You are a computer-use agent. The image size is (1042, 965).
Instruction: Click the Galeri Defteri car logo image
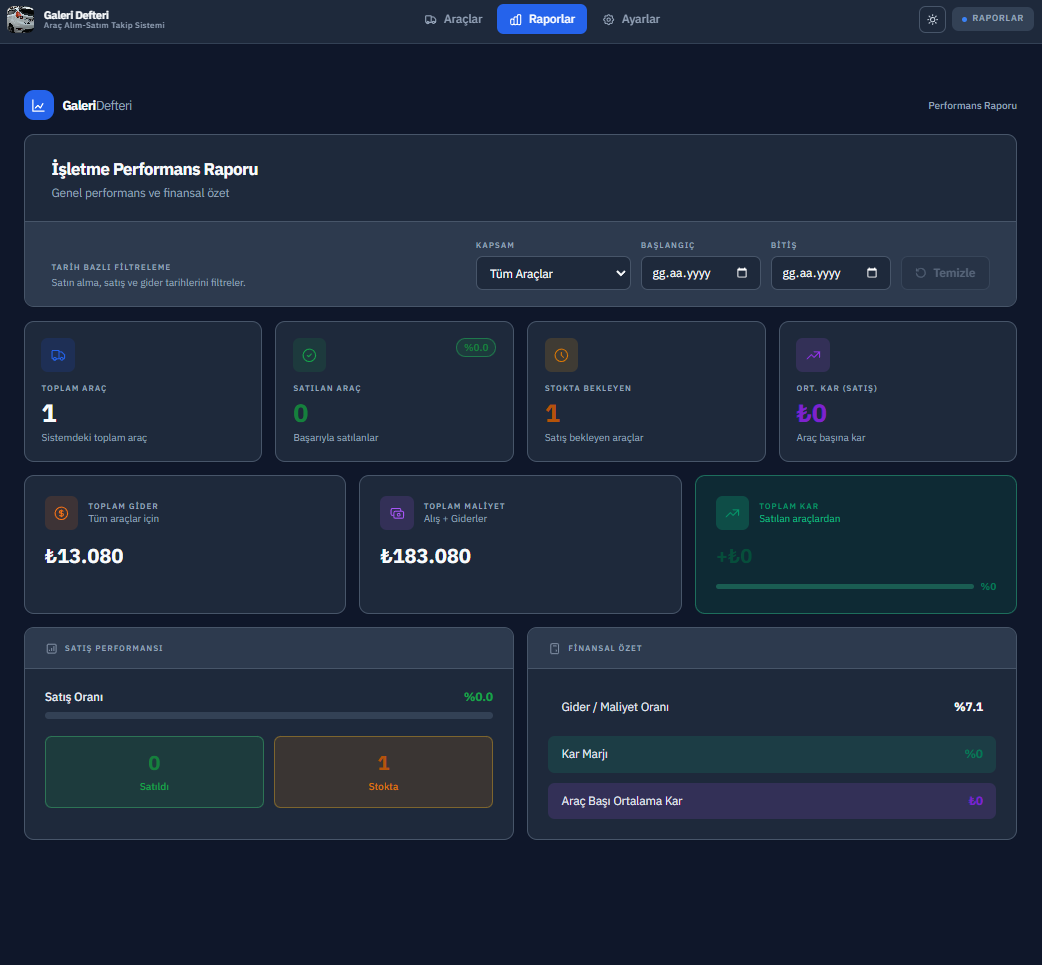point(20,19)
